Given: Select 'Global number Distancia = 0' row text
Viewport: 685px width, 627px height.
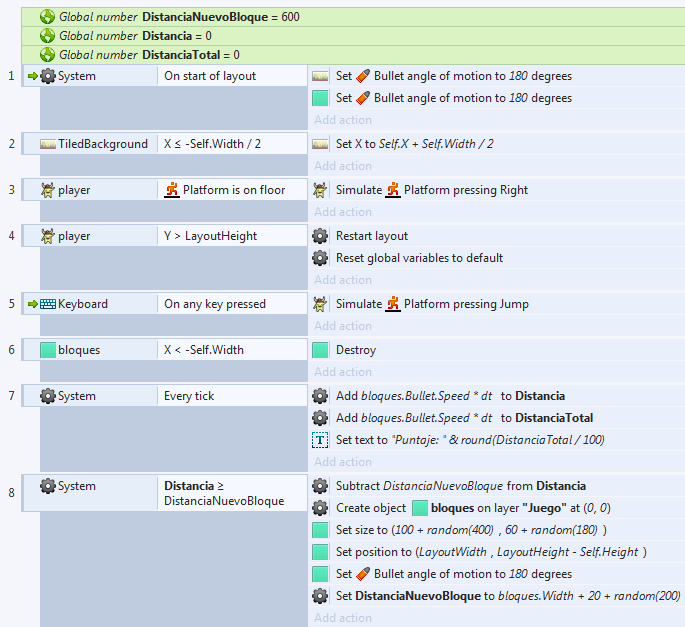Looking at the screenshot, I should (135, 36).
